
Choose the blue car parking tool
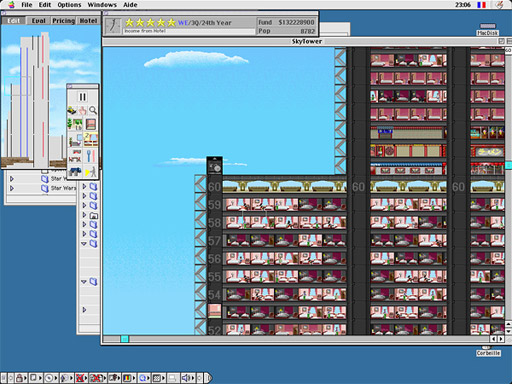(x=75, y=171)
